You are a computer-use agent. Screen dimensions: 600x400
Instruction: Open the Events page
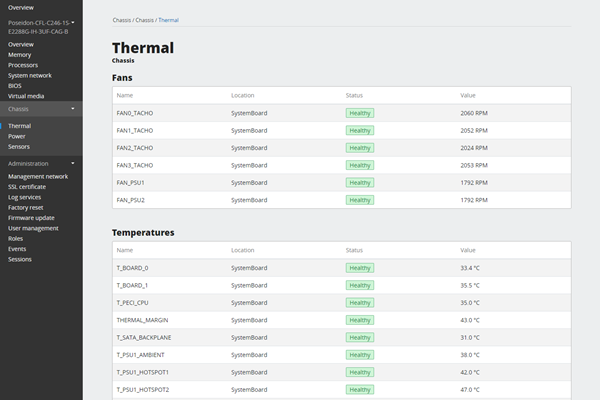(x=17, y=249)
